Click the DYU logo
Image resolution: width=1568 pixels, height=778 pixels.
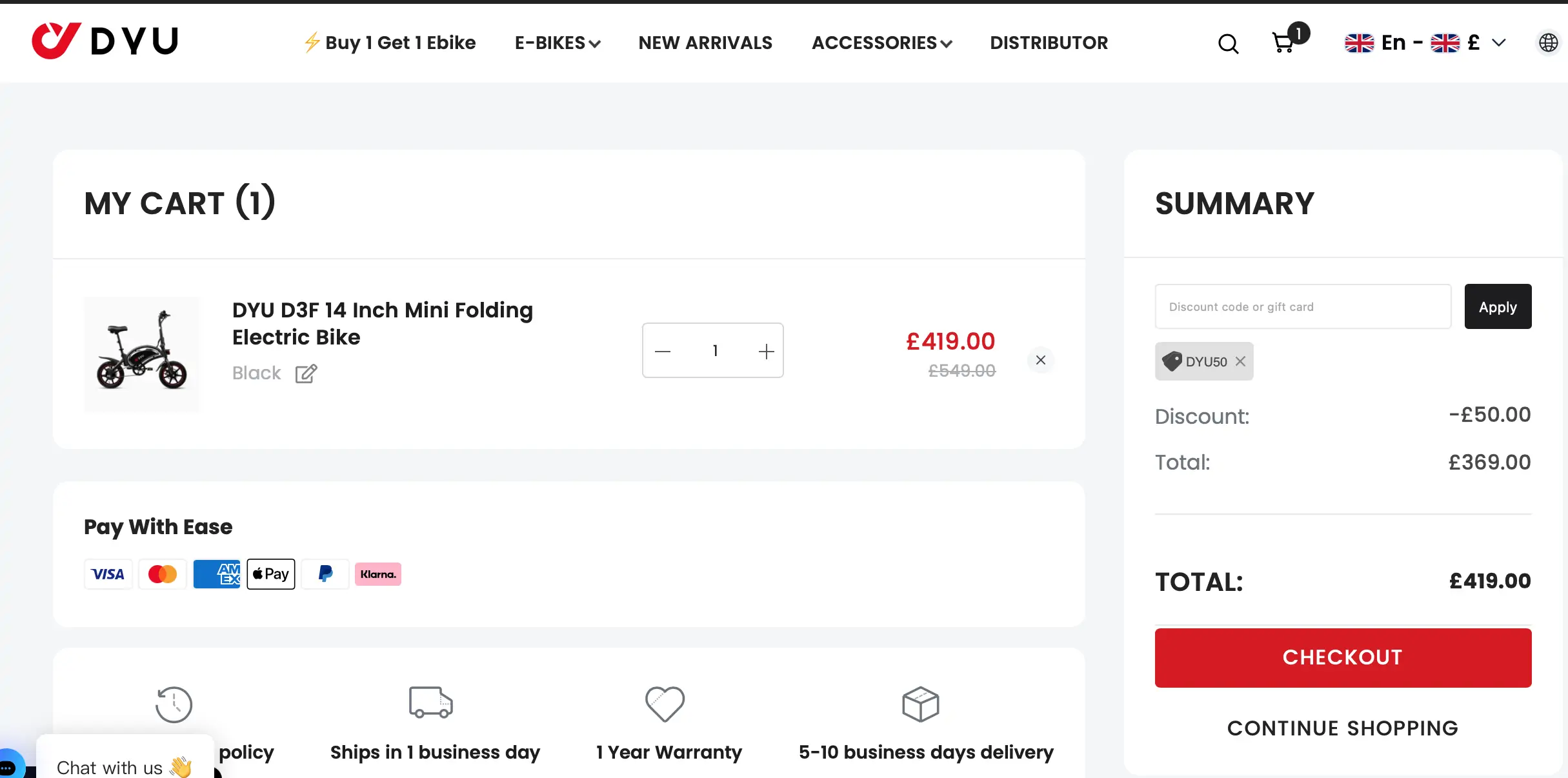pyautogui.click(x=105, y=41)
